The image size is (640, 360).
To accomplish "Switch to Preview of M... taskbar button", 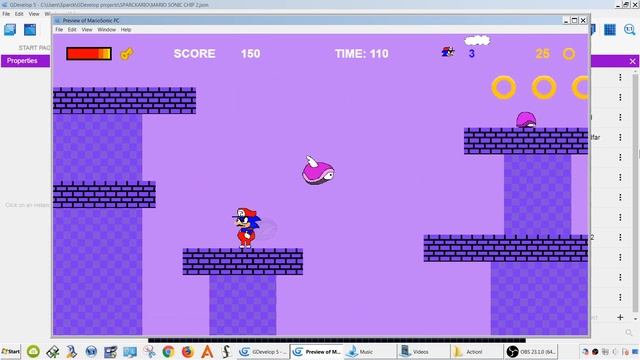I will 317,351.
